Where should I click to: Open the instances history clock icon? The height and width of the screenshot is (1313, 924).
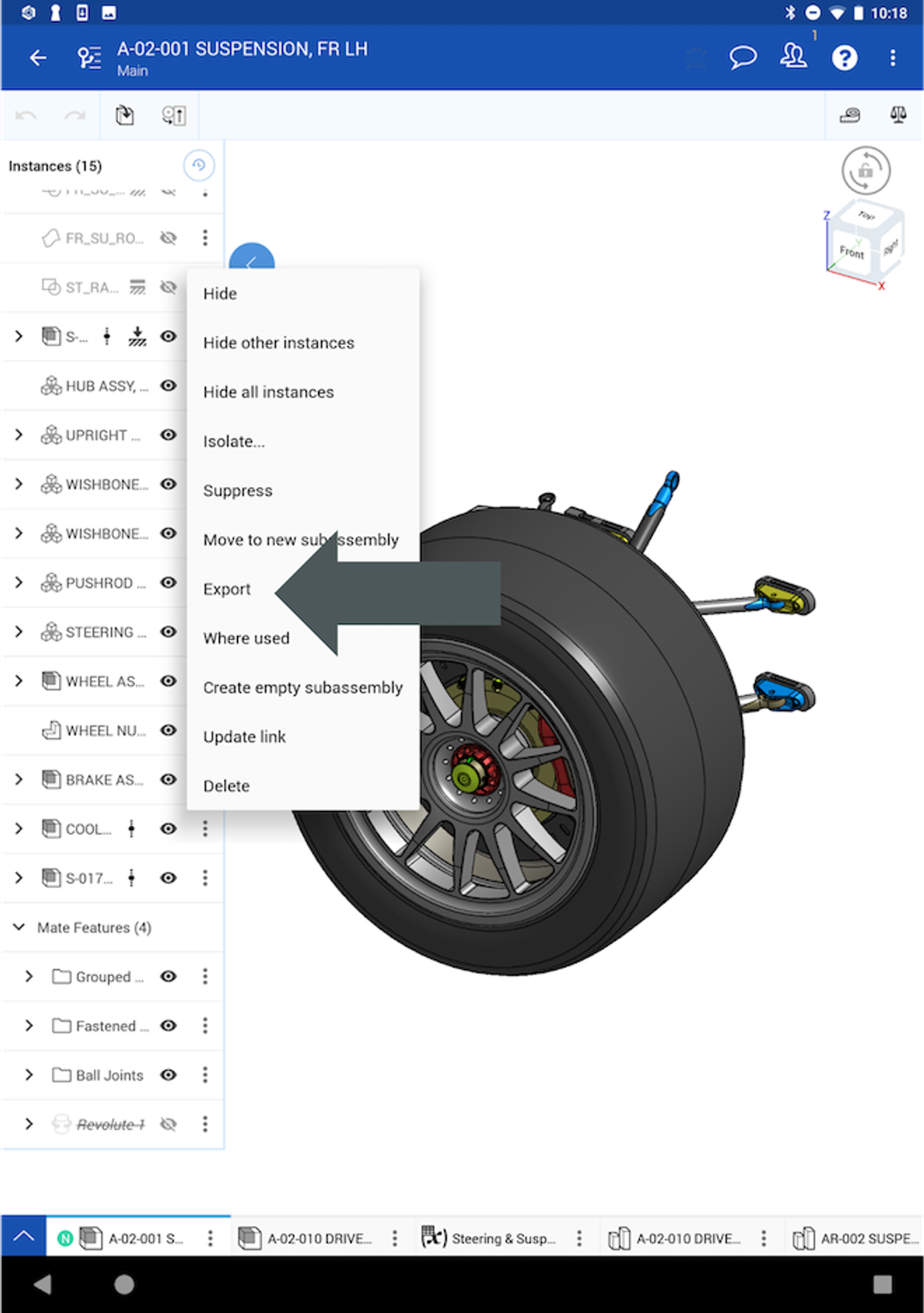point(199,166)
